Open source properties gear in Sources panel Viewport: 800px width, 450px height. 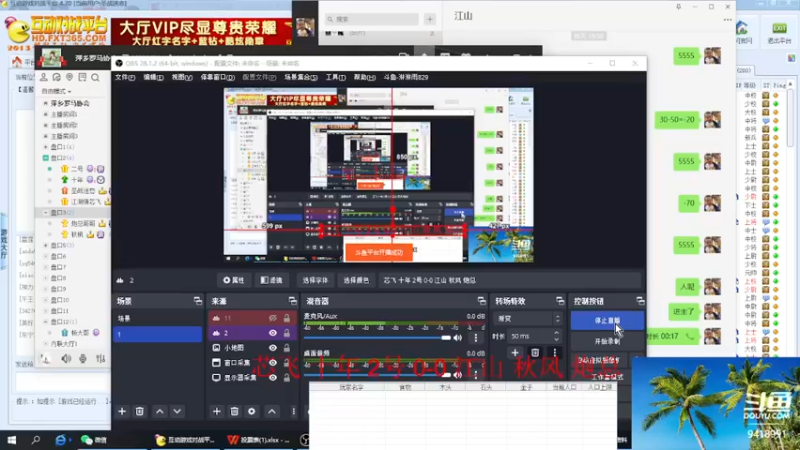point(252,411)
